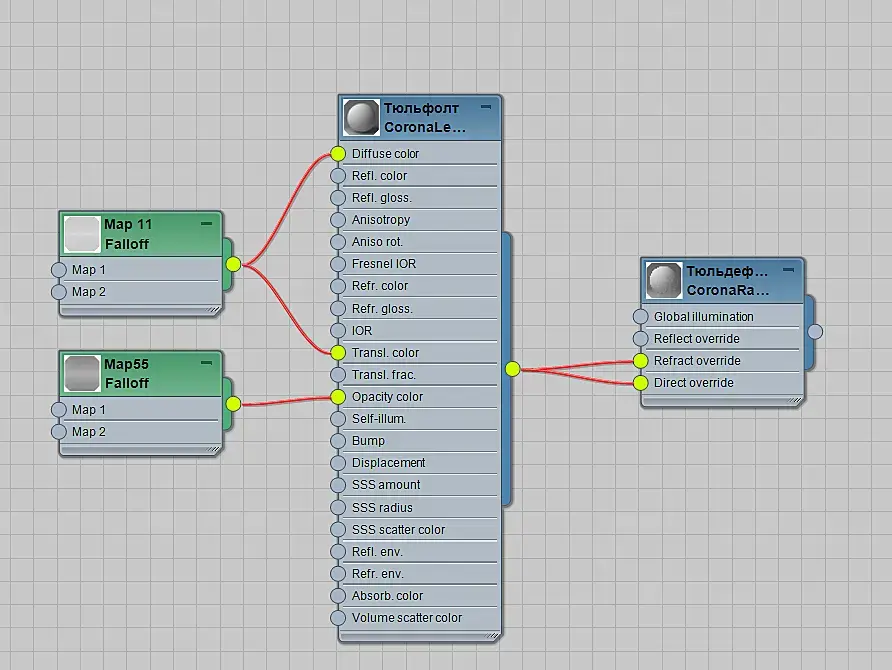892x670 pixels.
Task: Click the IOR input socket
Action: point(338,330)
